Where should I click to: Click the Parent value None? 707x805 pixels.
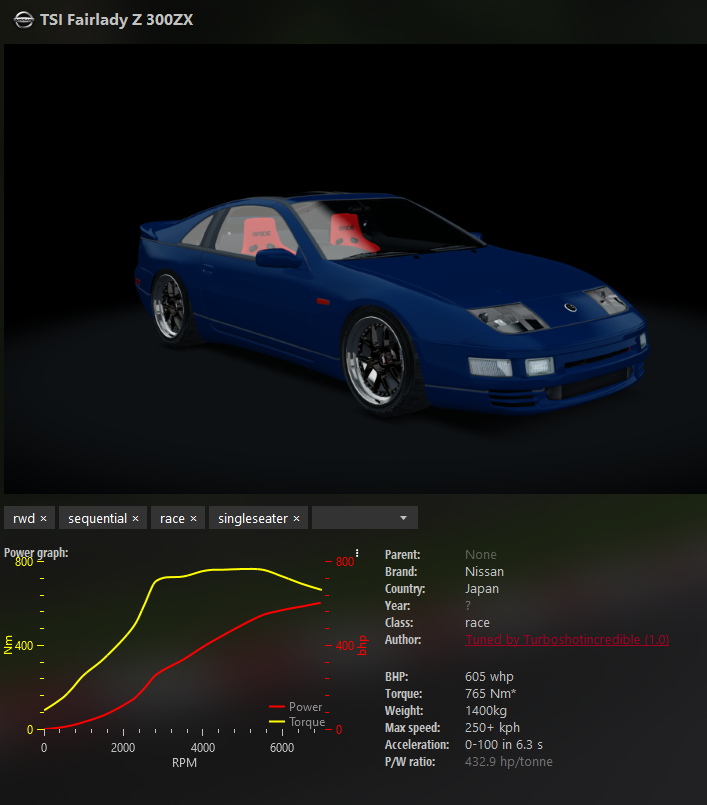pyautogui.click(x=481, y=554)
